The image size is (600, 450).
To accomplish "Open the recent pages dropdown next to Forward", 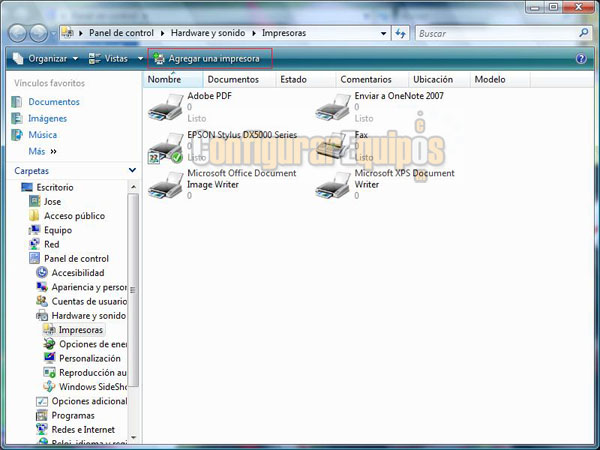I will tap(53, 34).
